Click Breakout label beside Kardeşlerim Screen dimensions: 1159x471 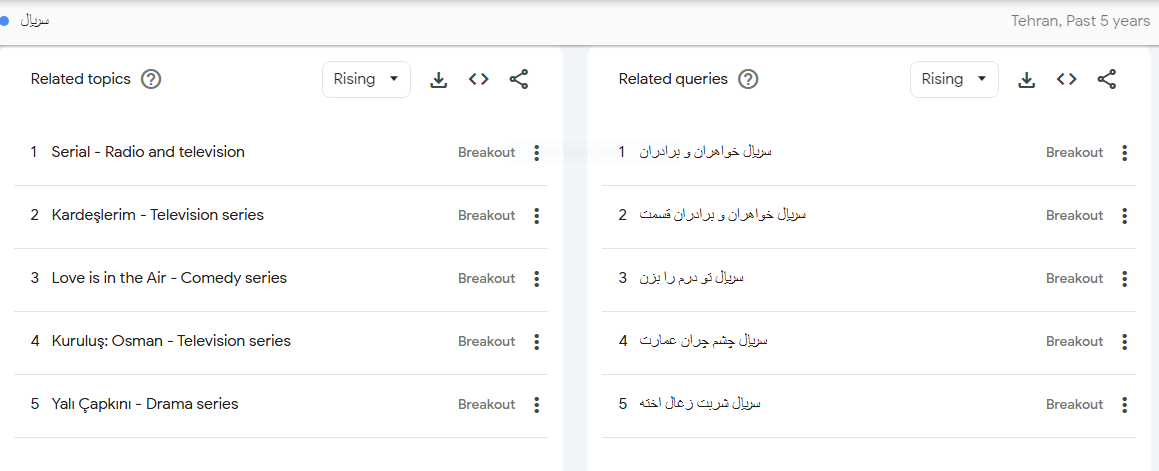(x=486, y=216)
